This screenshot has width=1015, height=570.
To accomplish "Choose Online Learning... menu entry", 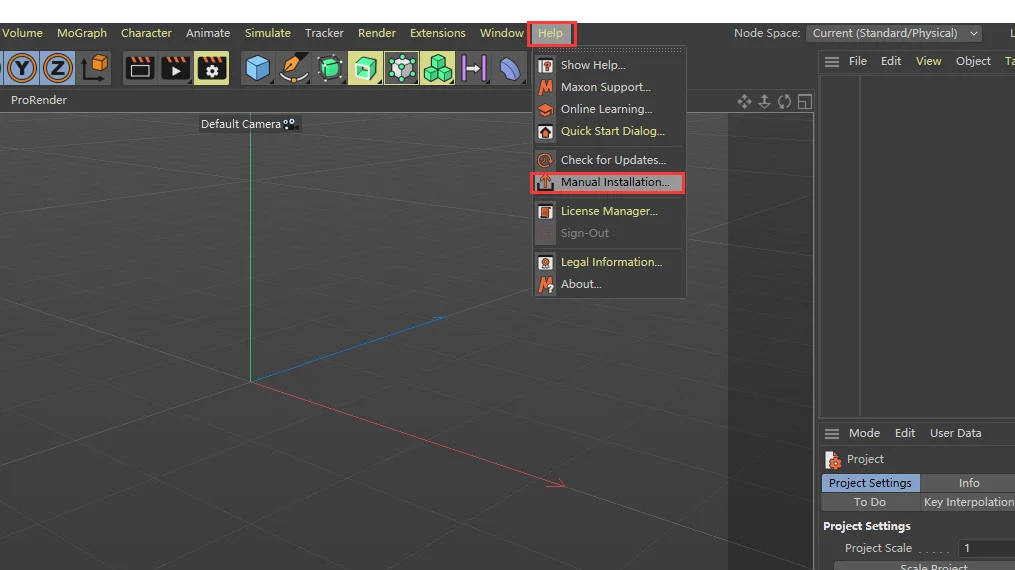I will [x=608, y=109].
